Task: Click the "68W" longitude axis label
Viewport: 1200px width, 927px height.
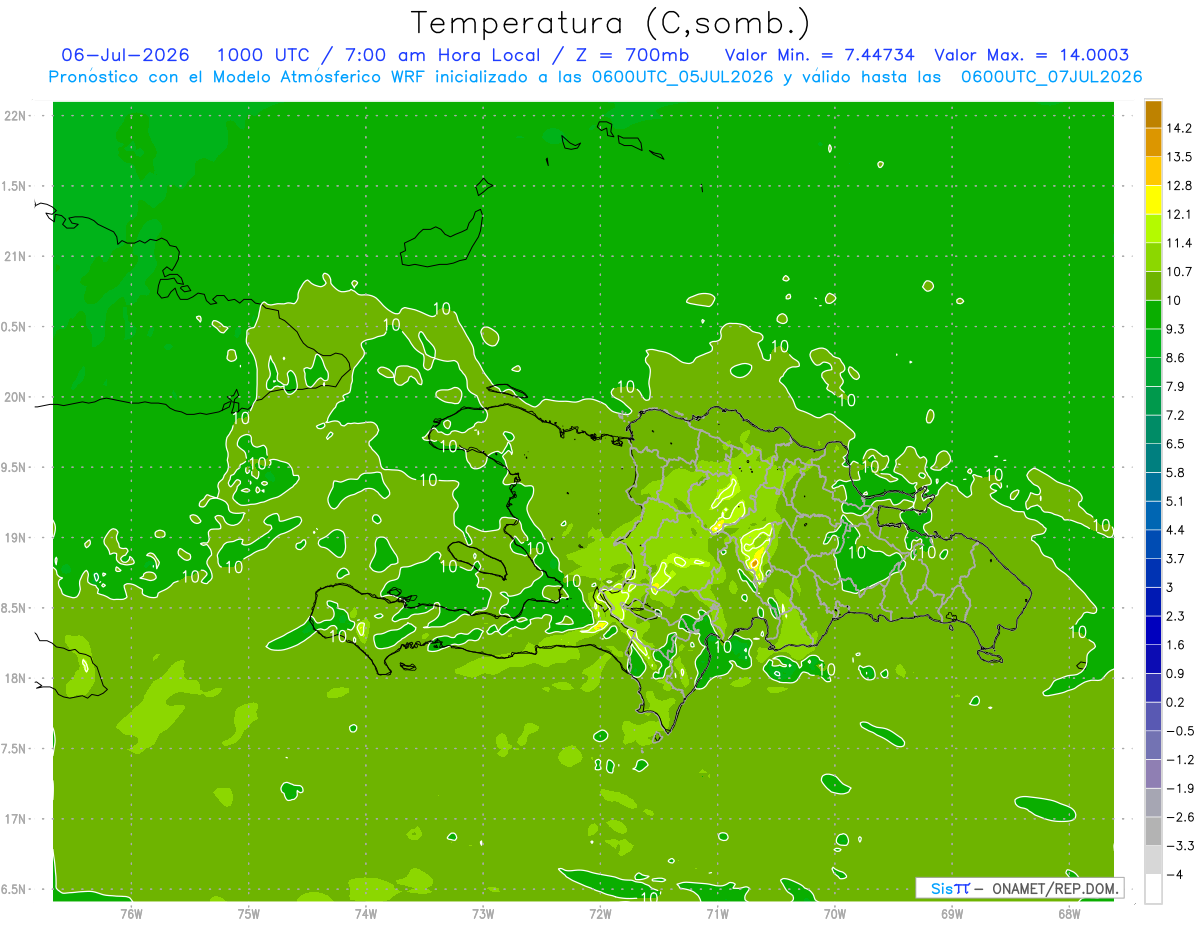Action: [1069, 914]
